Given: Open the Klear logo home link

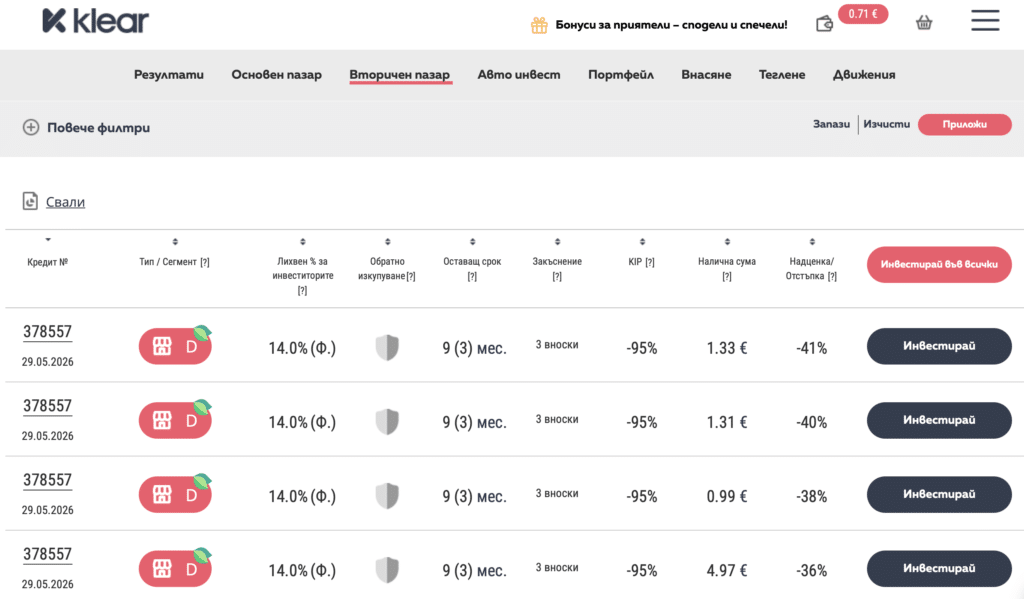Looking at the screenshot, I should (95, 21).
